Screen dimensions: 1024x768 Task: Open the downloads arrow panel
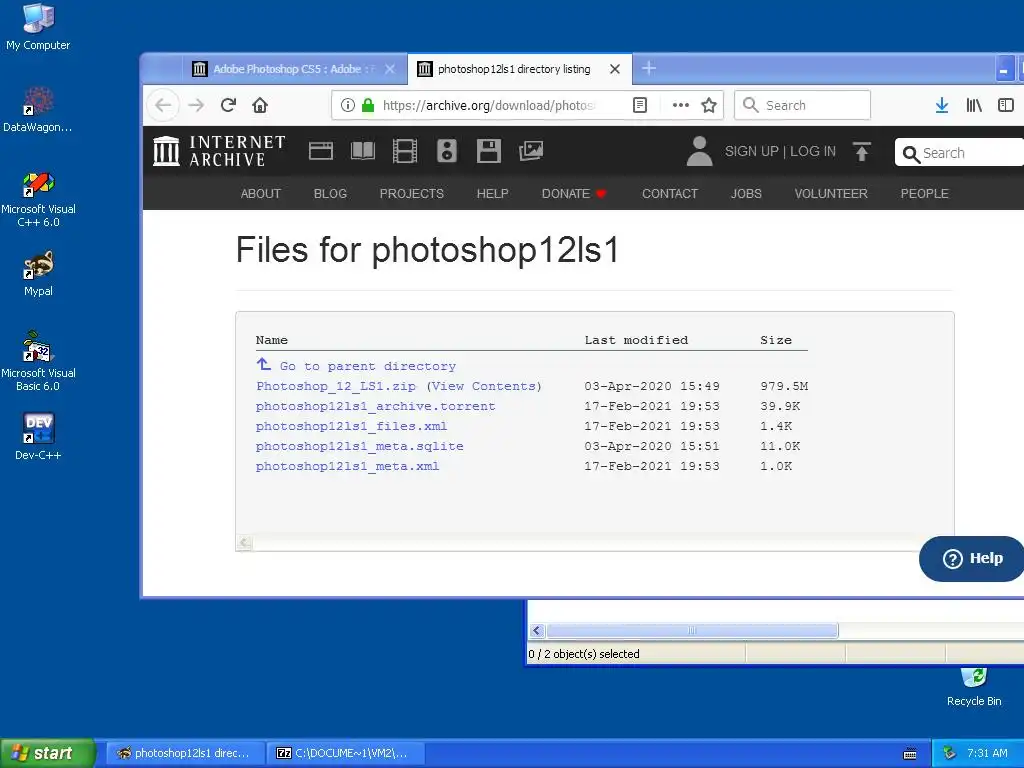point(942,105)
